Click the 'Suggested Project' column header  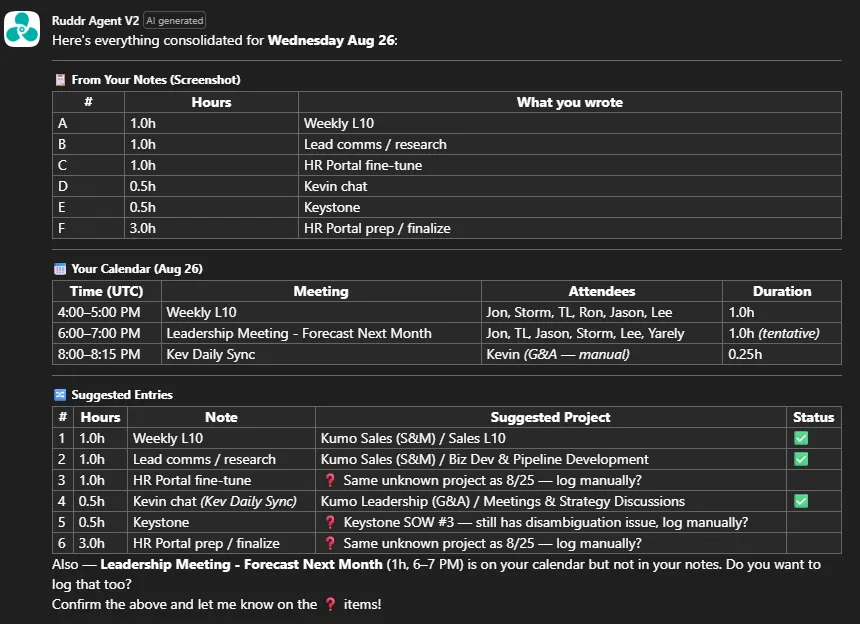point(550,417)
